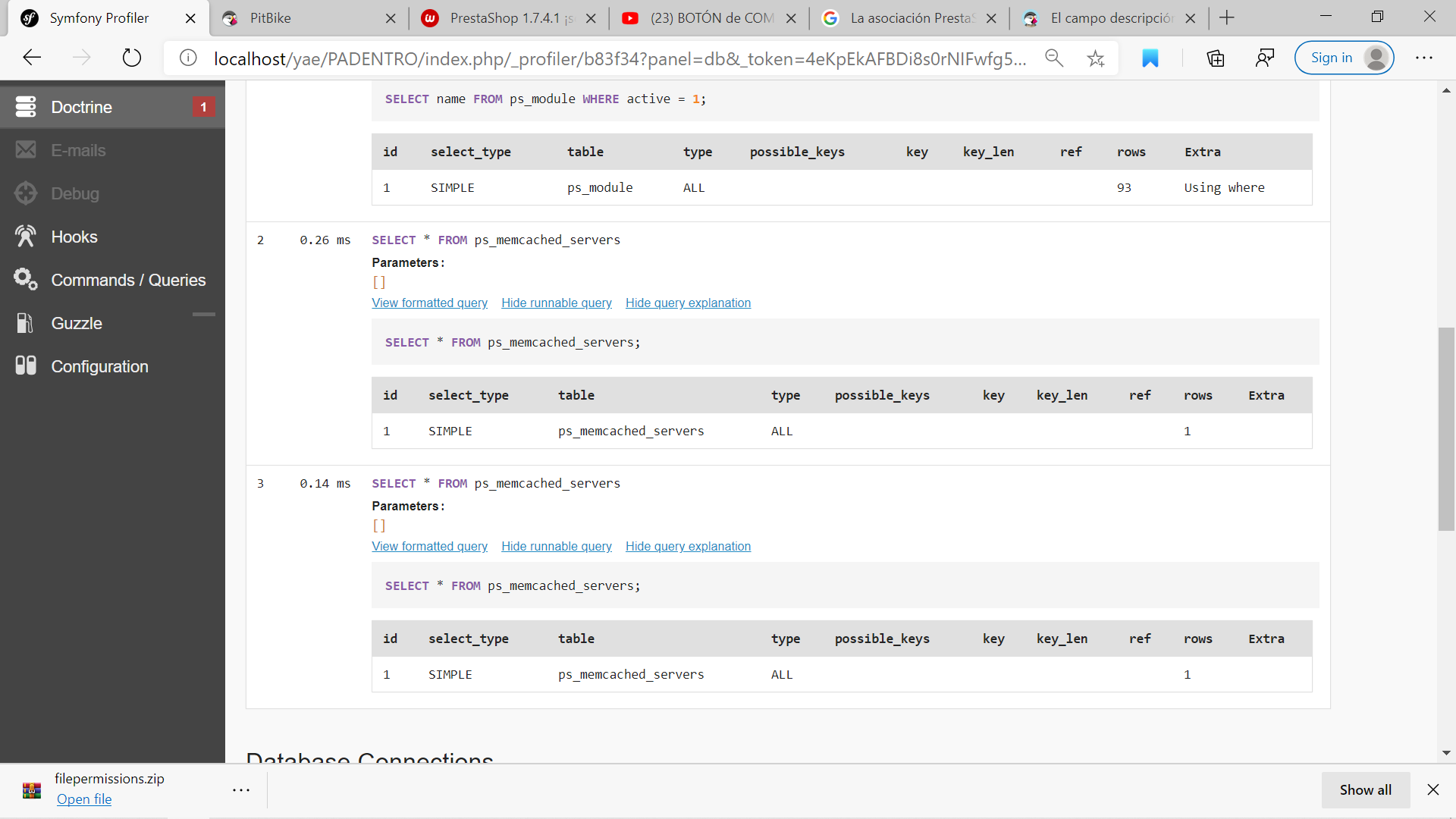Switch to PrestaShop 1.7.4.1 tab
The height and width of the screenshot is (819, 1456).
click(x=504, y=18)
